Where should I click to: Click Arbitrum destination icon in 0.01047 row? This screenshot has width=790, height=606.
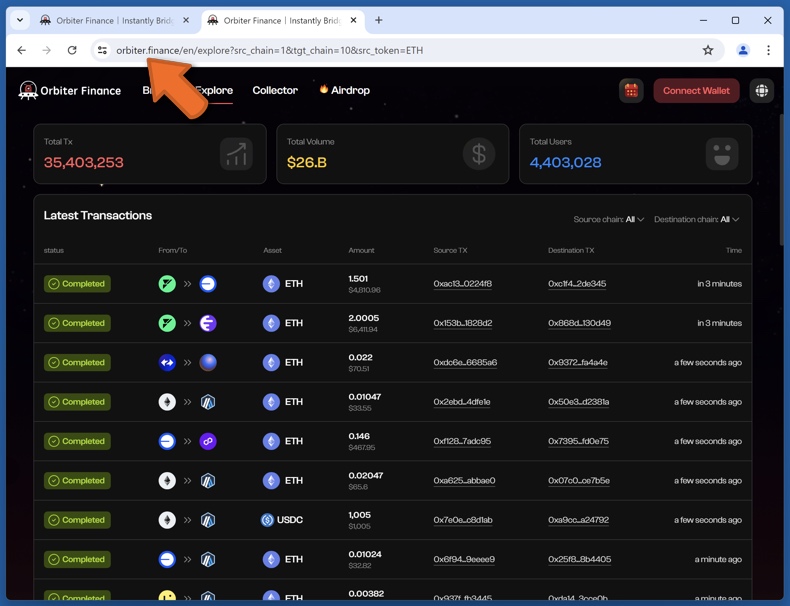click(208, 402)
